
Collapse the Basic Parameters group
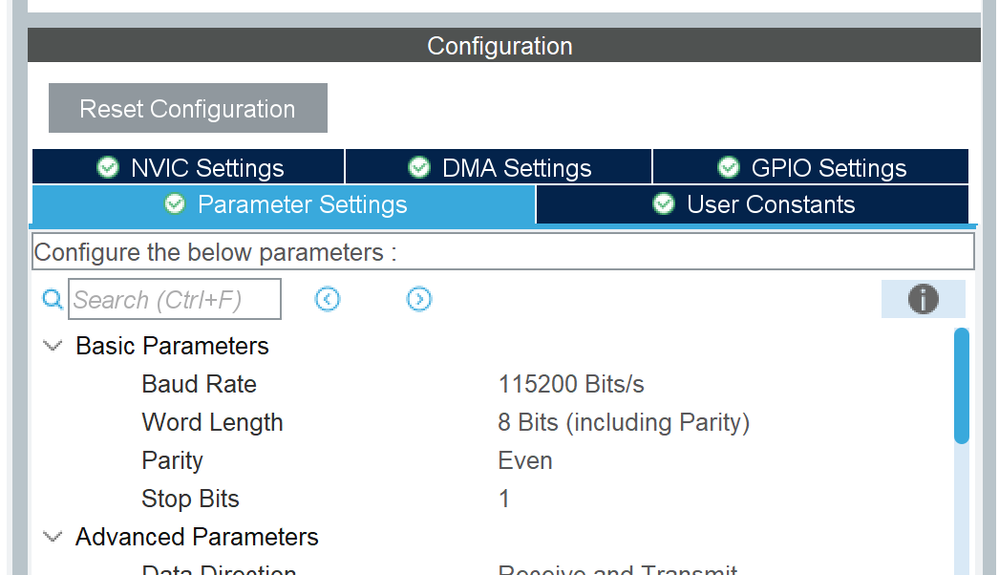pos(52,346)
